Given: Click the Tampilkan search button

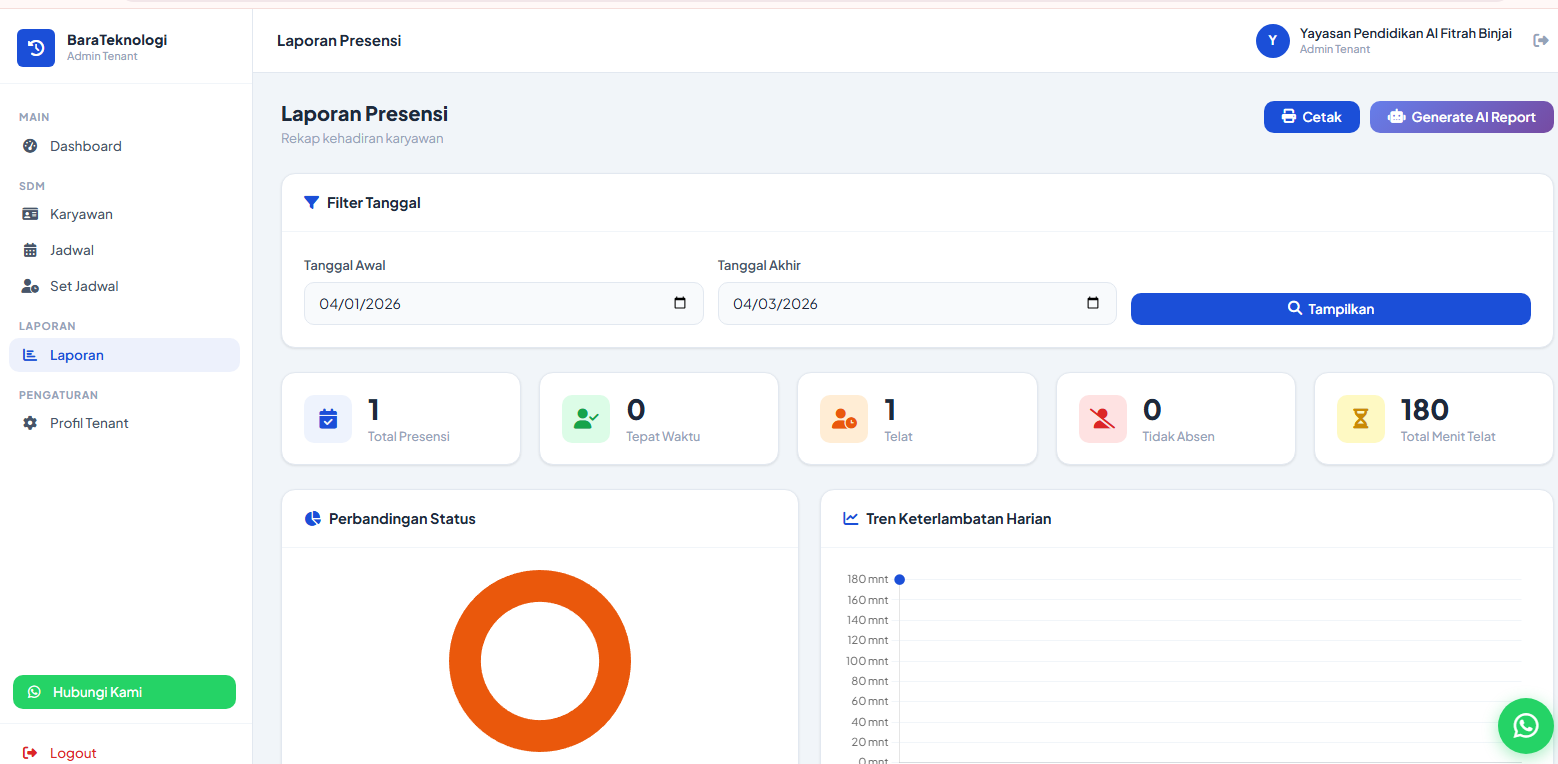Looking at the screenshot, I should coord(1330,309).
